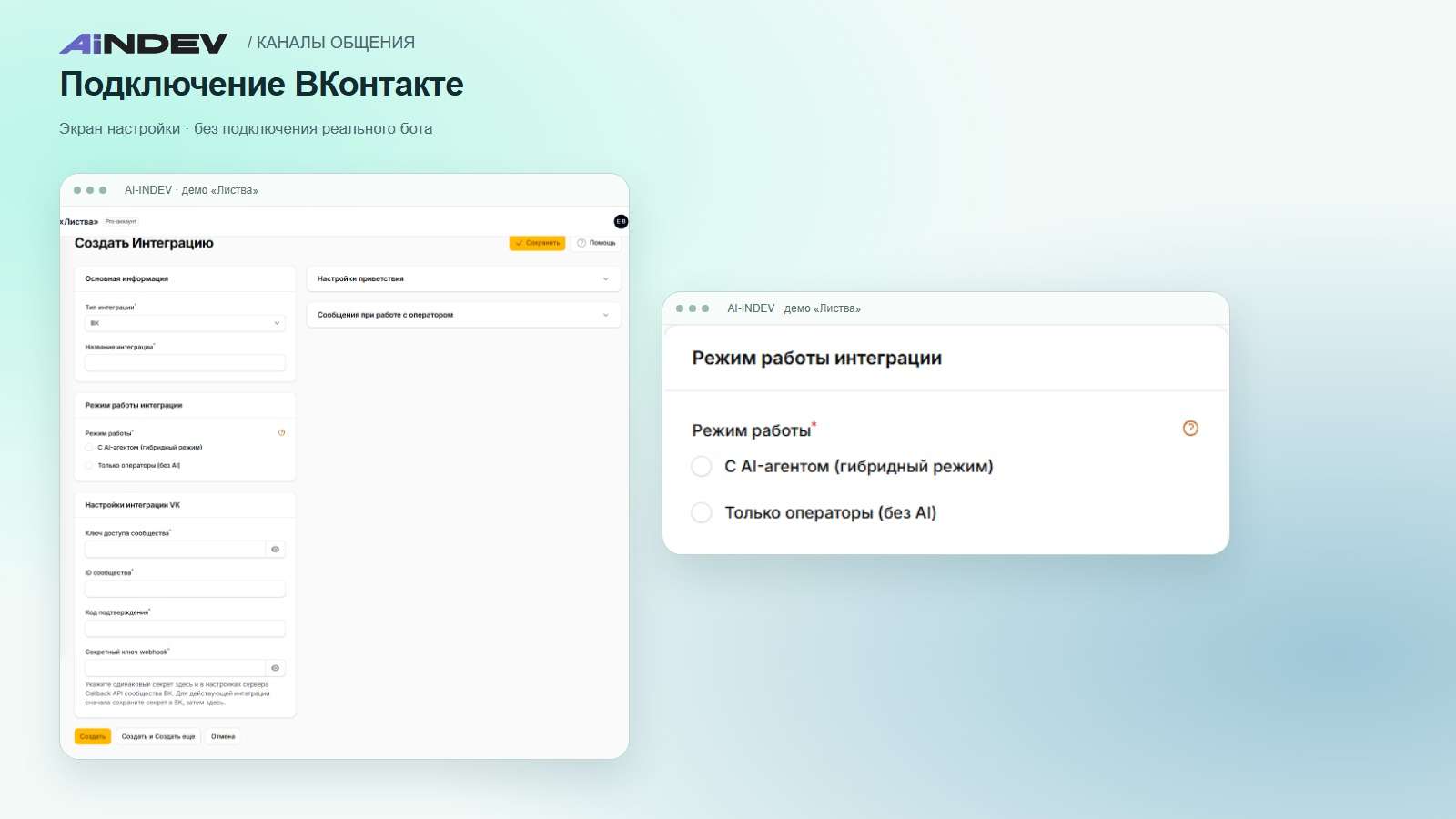
Task: Select Только операторы radio in left form window
Action: [x=89, y=465]
